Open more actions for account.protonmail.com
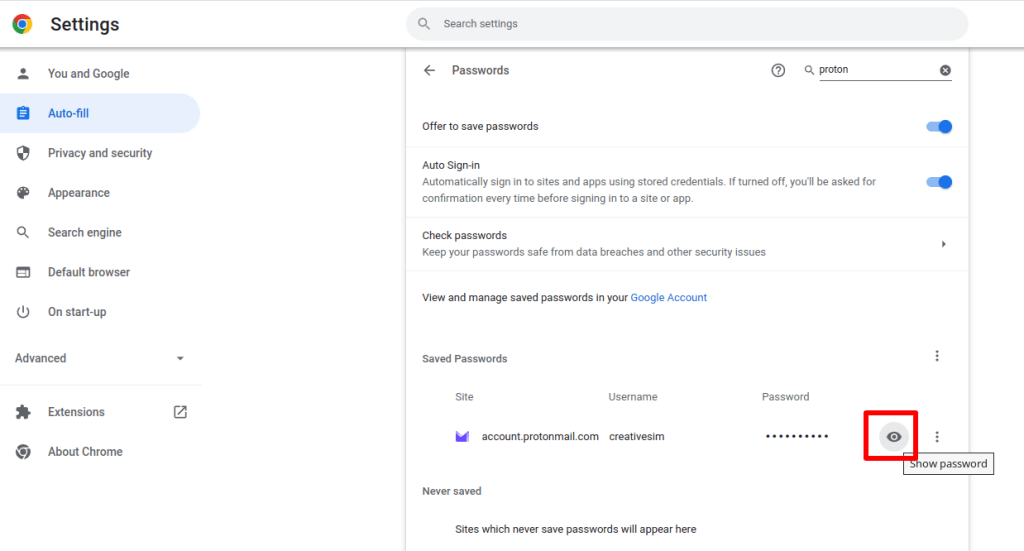Screen dimensions: 1024x551 pyautogui.click(x=937, y=436)
